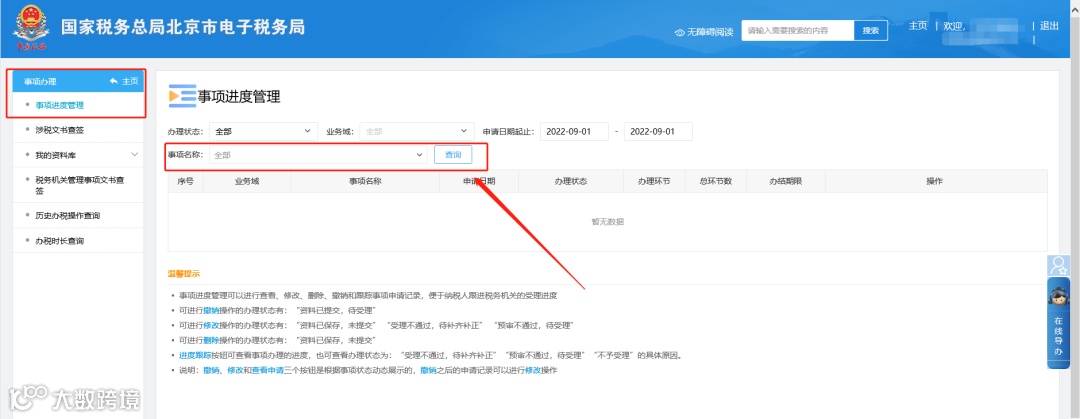
Task: Open 办税时长查询 in the sidebar
Action: click(59, 241)
